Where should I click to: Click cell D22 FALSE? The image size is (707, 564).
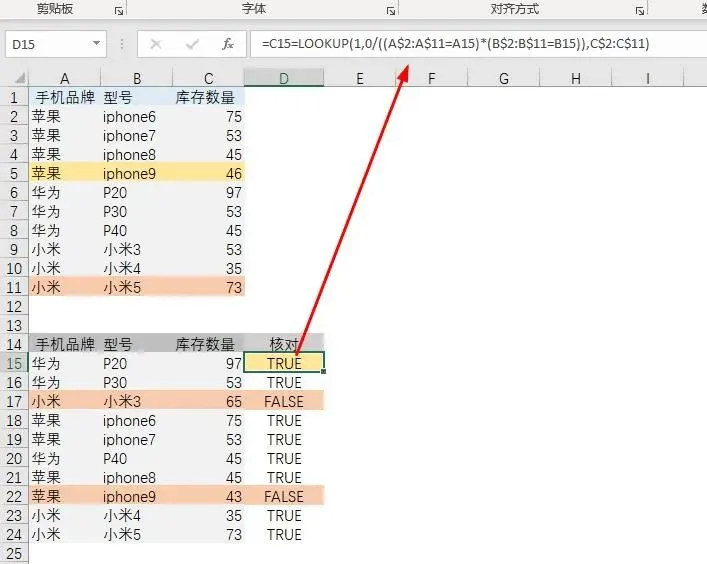[x=284, y=496]
